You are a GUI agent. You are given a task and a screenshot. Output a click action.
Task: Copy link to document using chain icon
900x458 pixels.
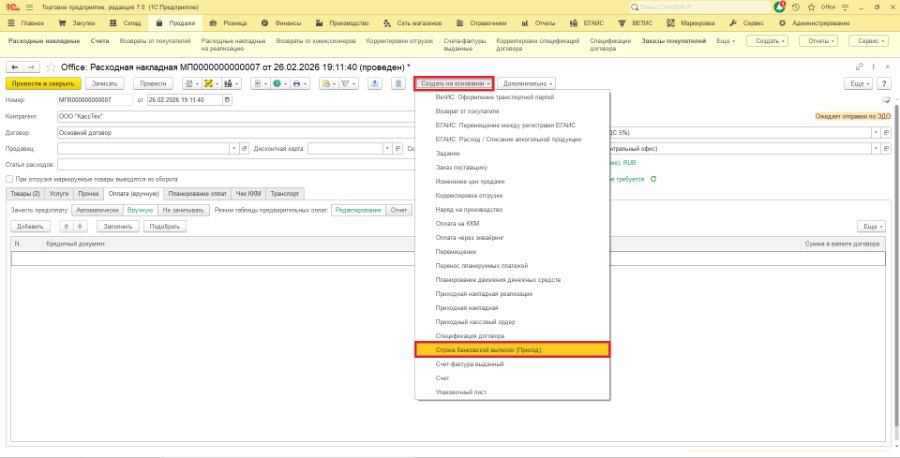click(860, 67)
